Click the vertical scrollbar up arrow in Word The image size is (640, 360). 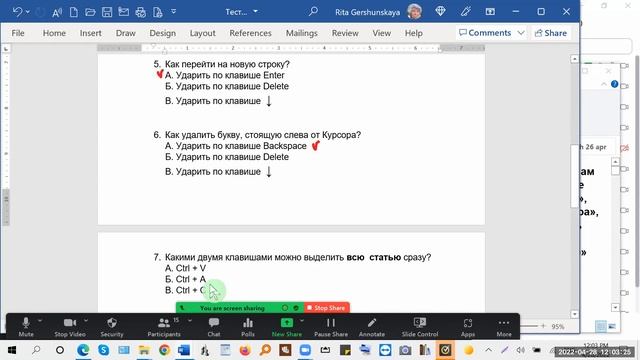(574, 59)
